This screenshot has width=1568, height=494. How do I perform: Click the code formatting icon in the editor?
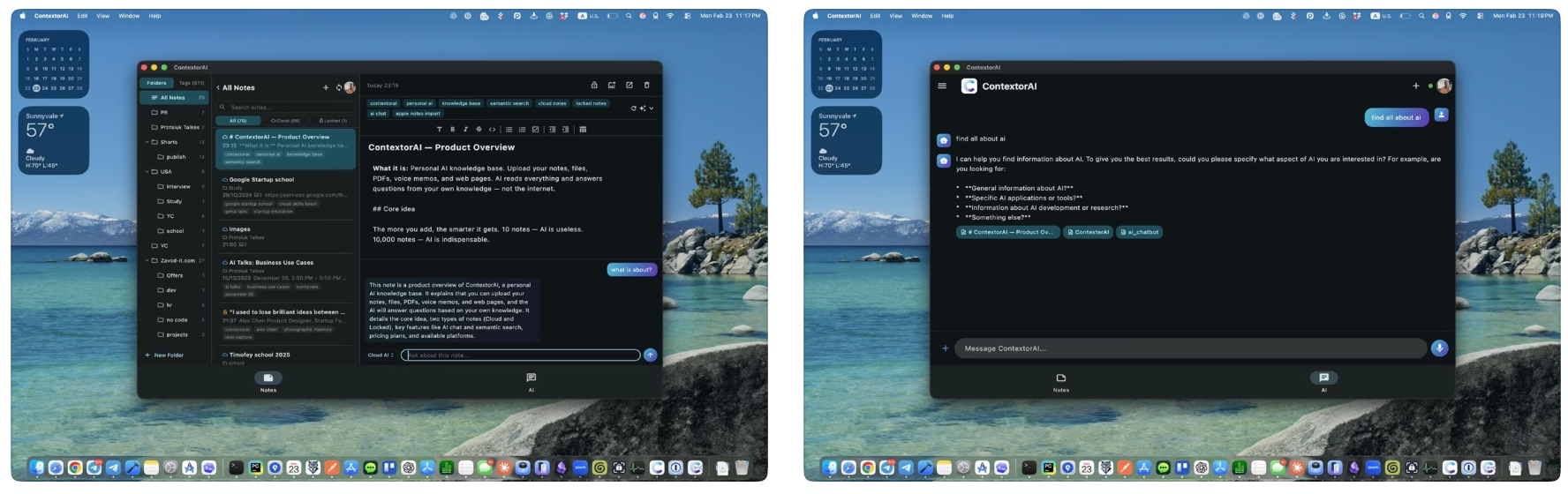pos(492,130)
